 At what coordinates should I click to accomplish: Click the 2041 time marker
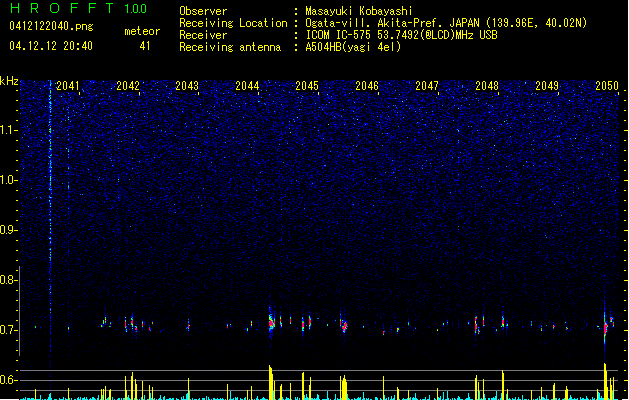(x=67, y=86)
